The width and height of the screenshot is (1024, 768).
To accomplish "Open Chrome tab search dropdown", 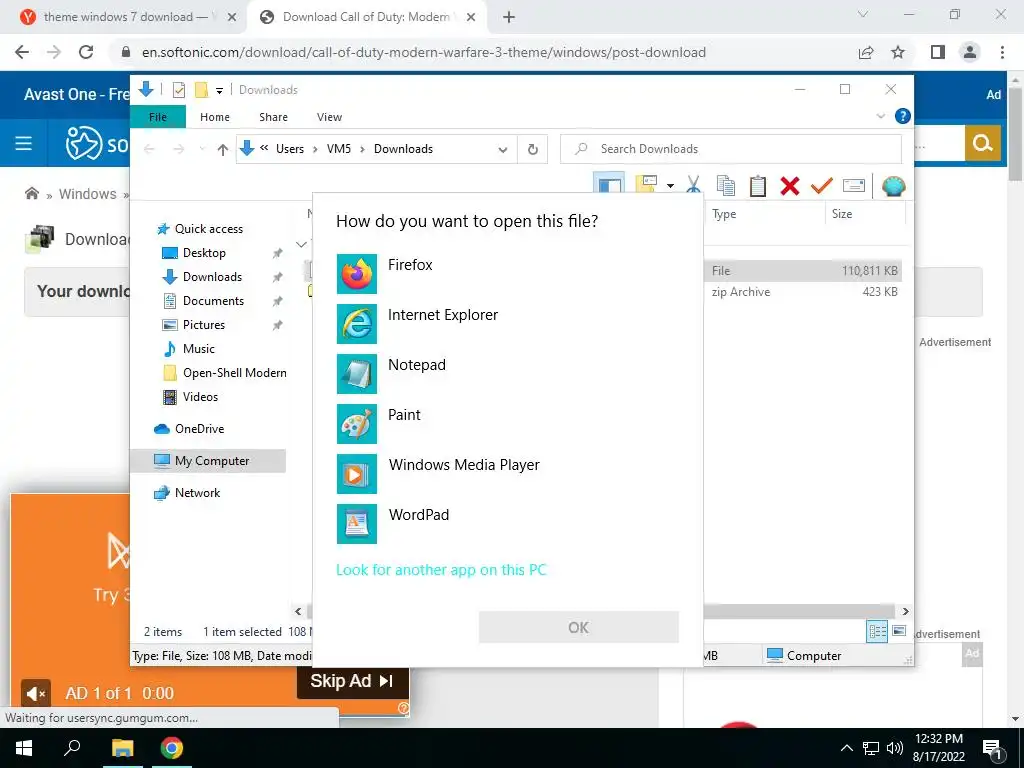I will point(863,14).
